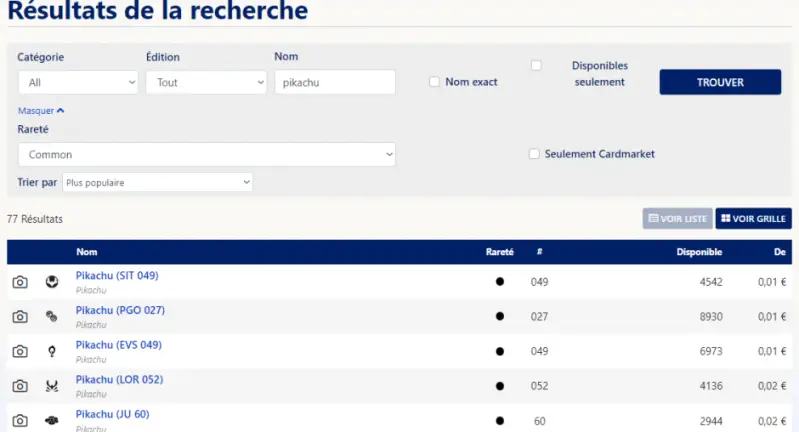
Task: Enable the Nom exact checkbox
Action: click(x=434, y=82)
